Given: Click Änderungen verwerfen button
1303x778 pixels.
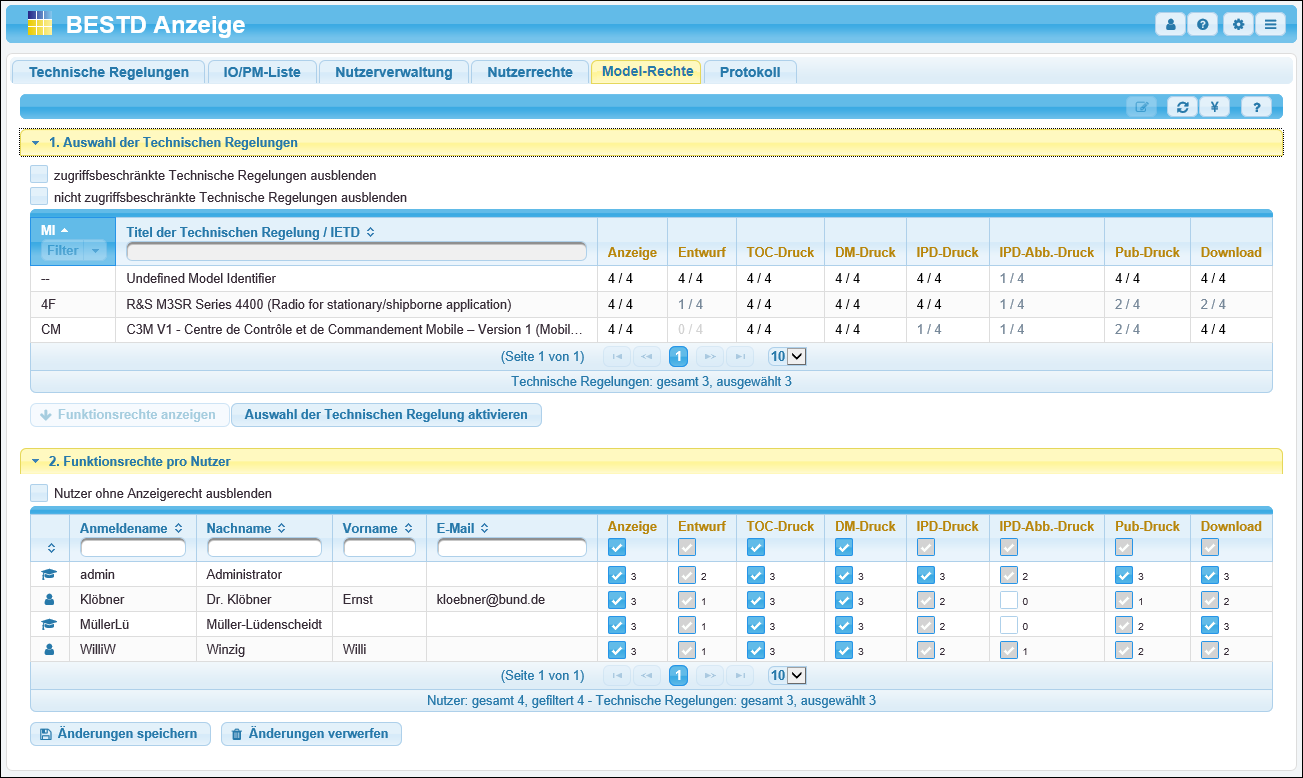Looking at the screenshot, I should [x=311, y=734].
